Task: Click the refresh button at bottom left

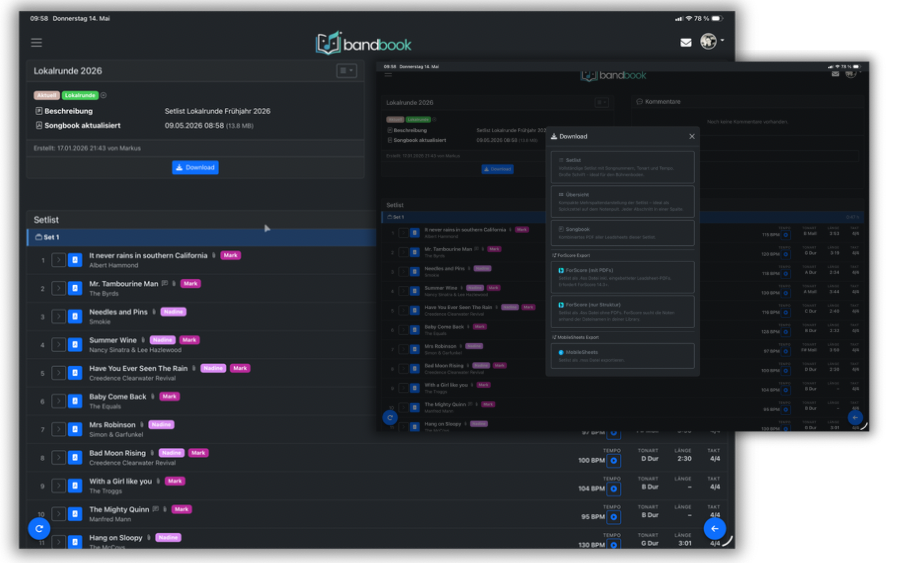Action: [39, 529]
